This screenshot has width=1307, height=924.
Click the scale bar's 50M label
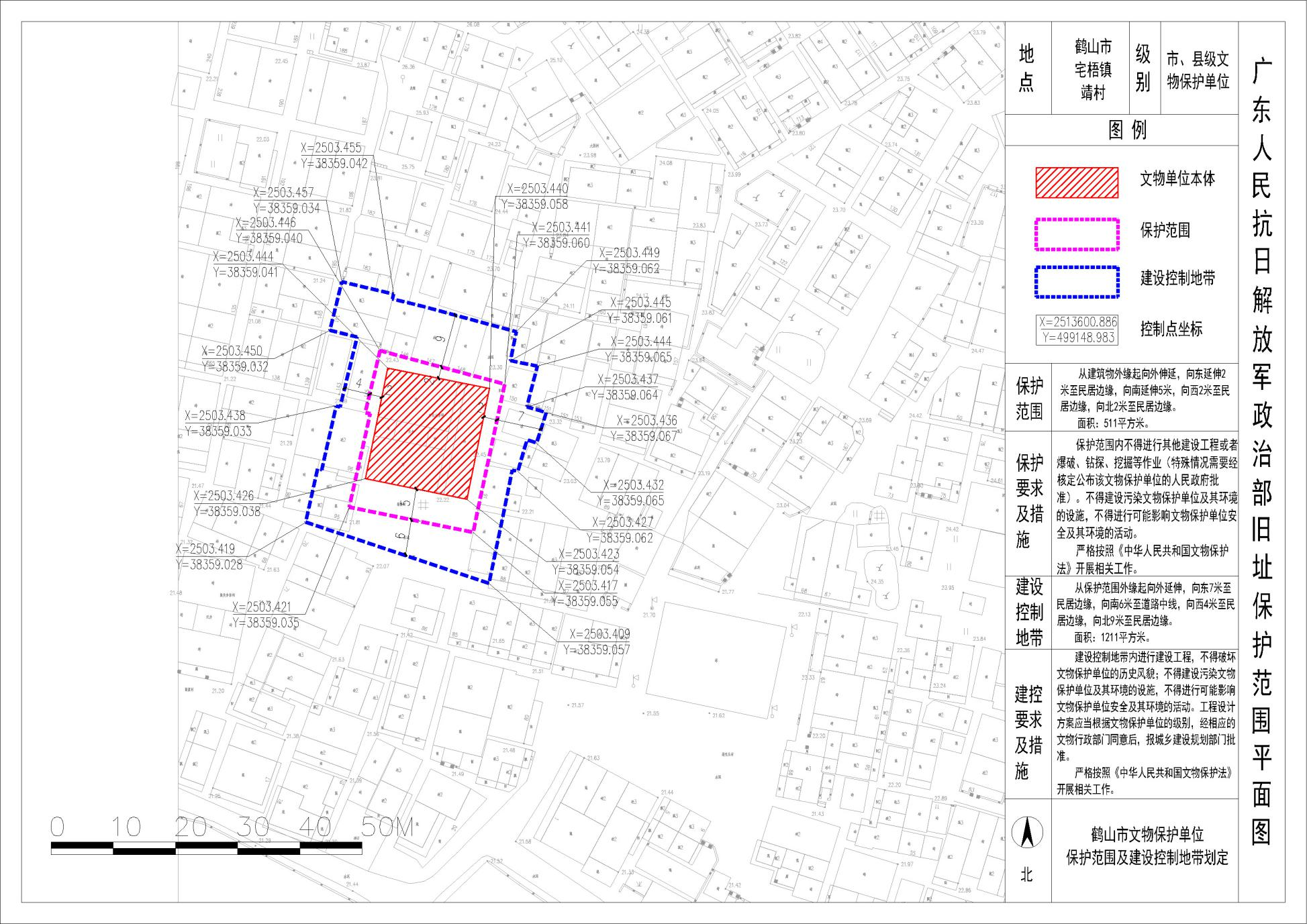click(x=387, y=827)
